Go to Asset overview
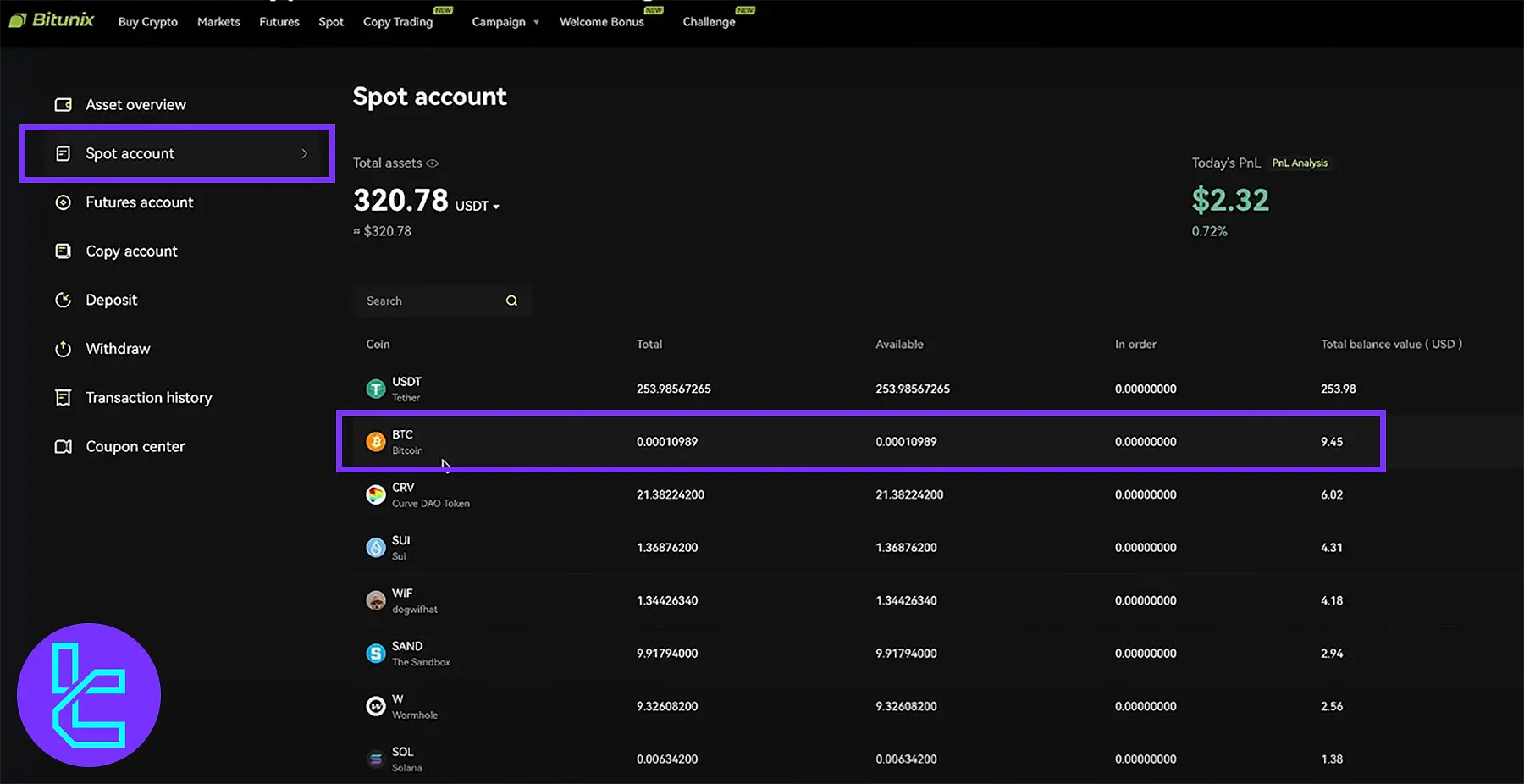The width and height of the screenshot is (1524, 784). point(135,105)
